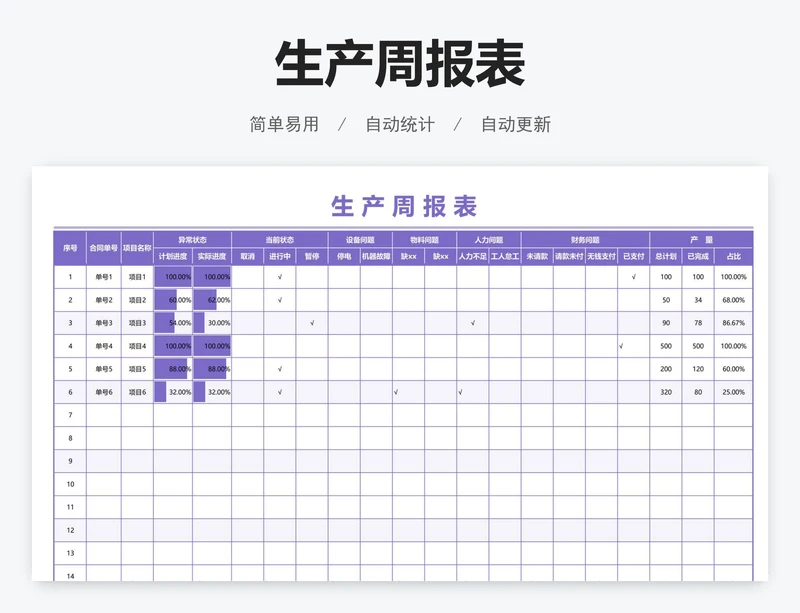Click the 62.00% actual progress bar cell

coord(212,300)
